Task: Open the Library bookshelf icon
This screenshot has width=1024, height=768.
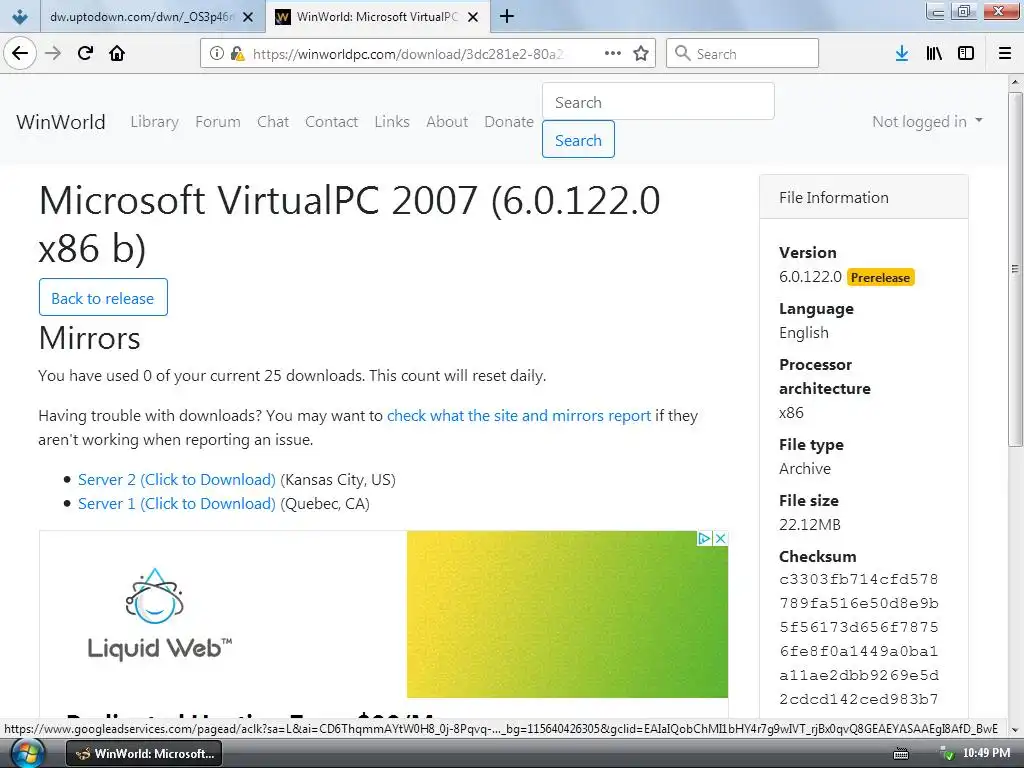Action: [x=934, y=54]
